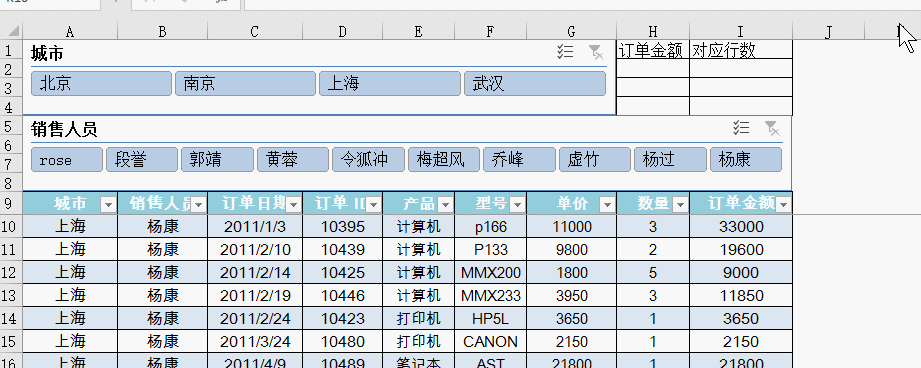The height and width of the screenshot is (368, 921).
Task: Filter the 城市 slicer by 上海
Action: pyautogui.click(x=389, y=84)
